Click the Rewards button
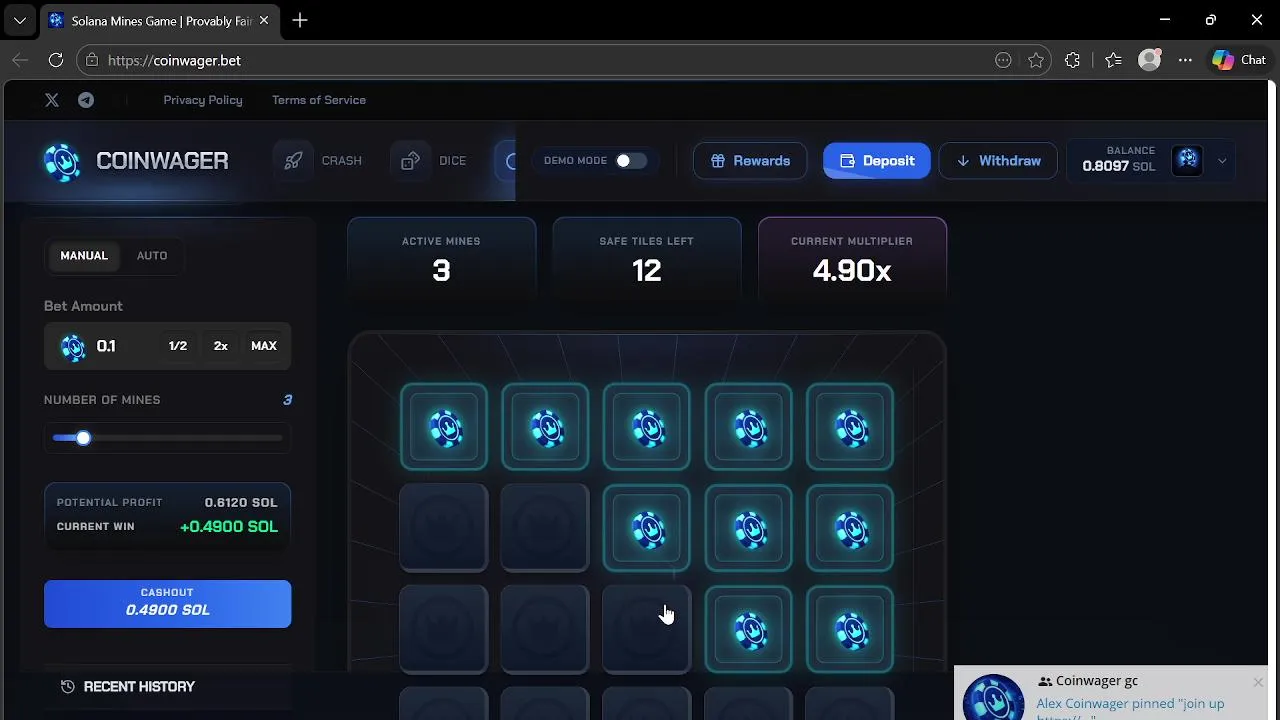 pos(750,161)
